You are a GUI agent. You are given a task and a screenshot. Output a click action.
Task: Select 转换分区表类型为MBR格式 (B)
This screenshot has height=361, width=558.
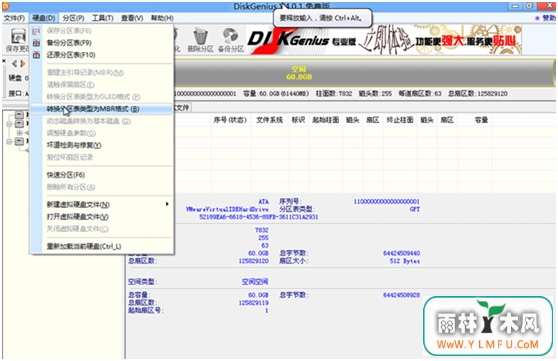(101, 109)
